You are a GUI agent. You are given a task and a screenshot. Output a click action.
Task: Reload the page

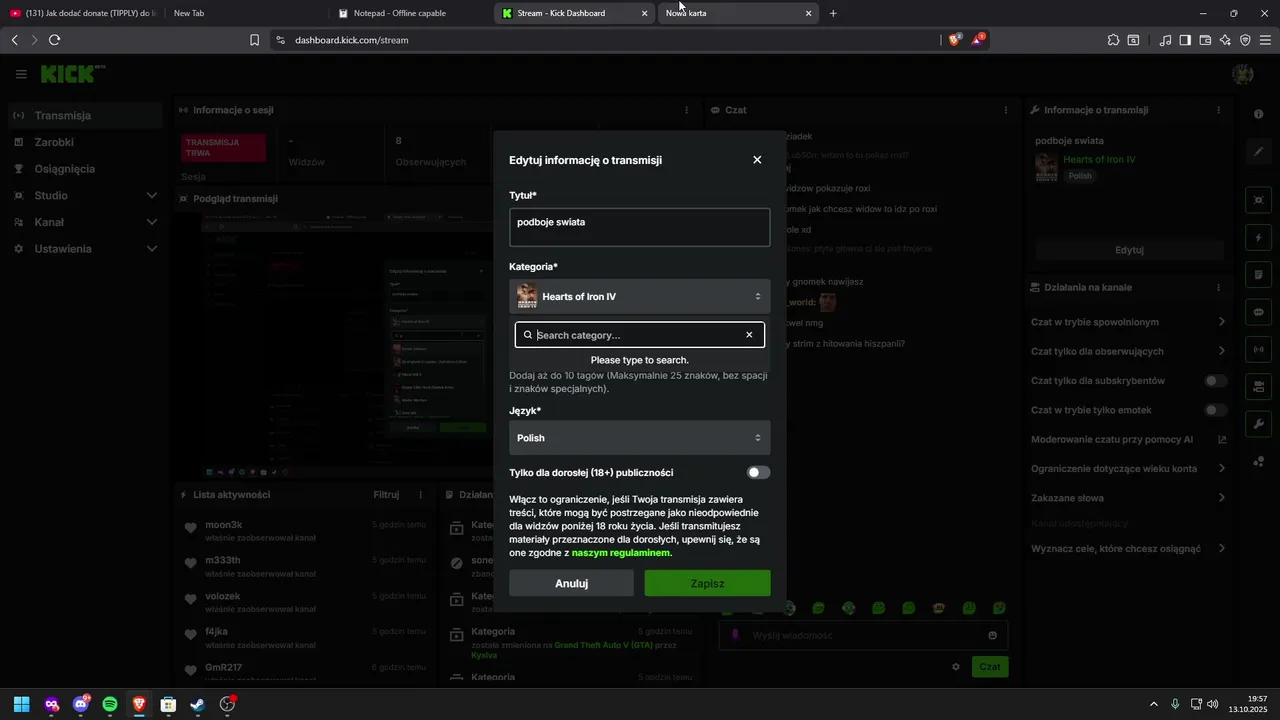[x=54, y=40]
